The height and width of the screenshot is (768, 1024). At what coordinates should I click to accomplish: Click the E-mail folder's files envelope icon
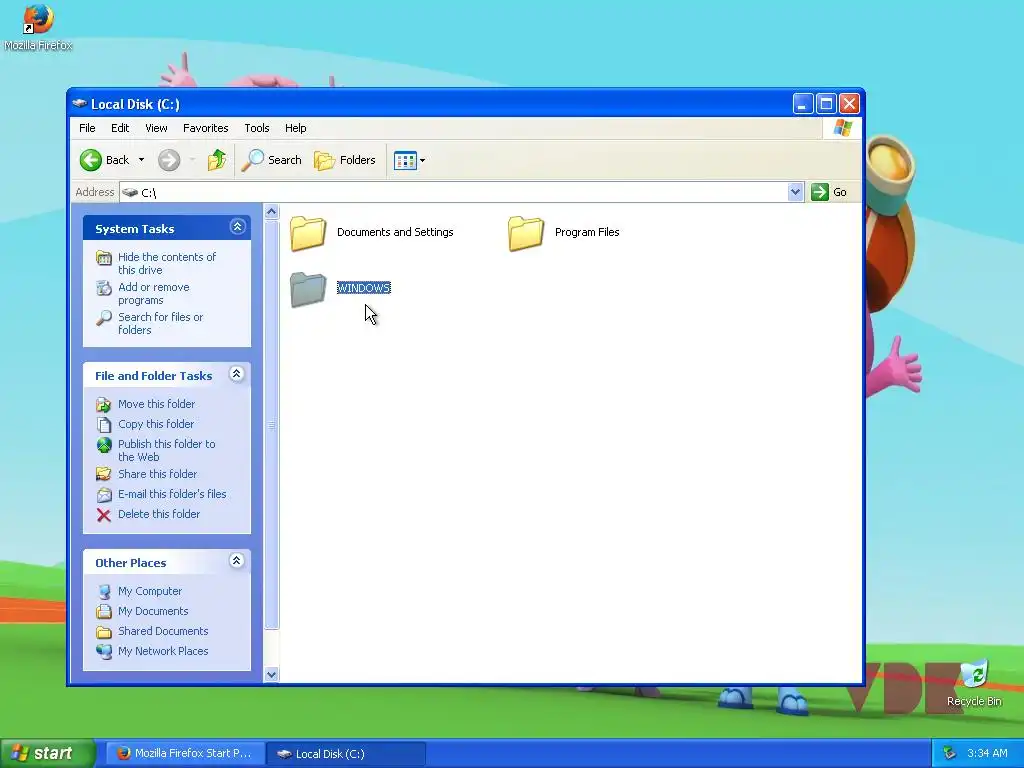coord(104,495)
